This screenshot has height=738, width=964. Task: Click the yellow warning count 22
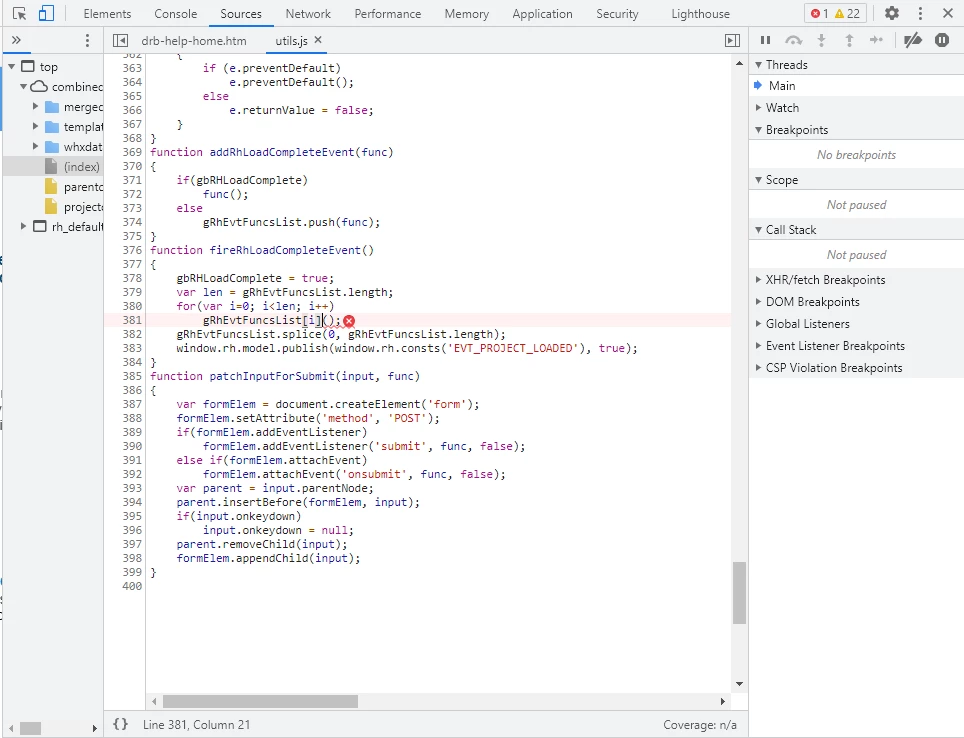click(847, 14)
